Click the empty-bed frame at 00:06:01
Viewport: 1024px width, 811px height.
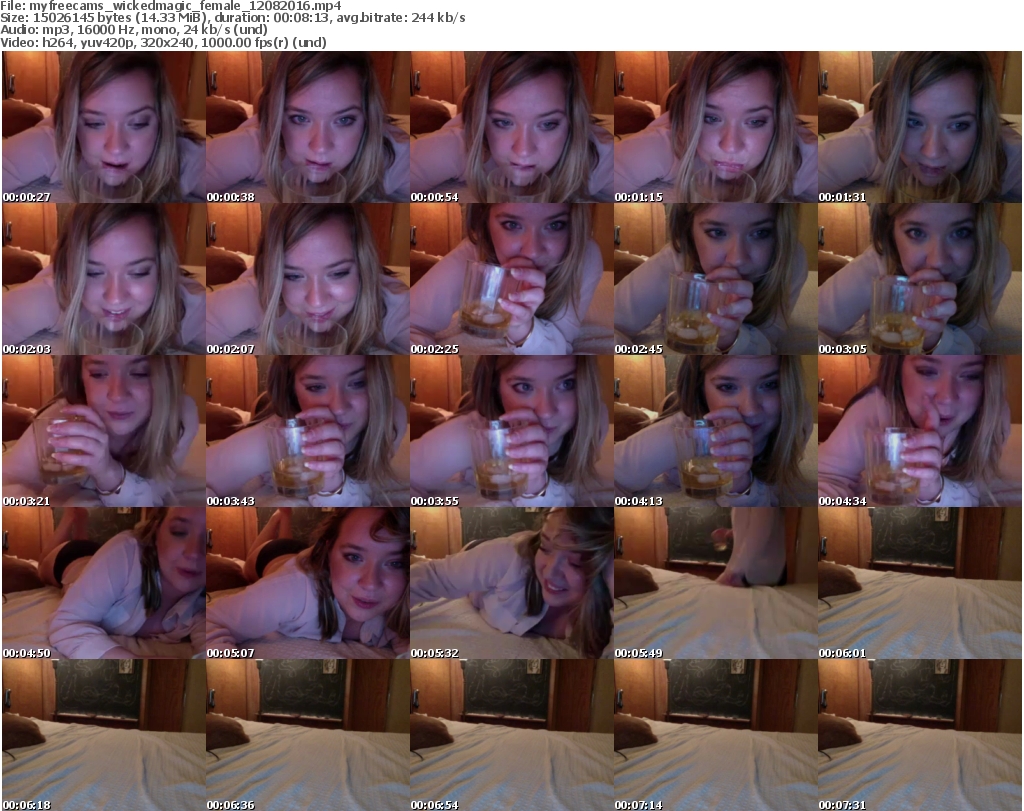tap(920, 583)
